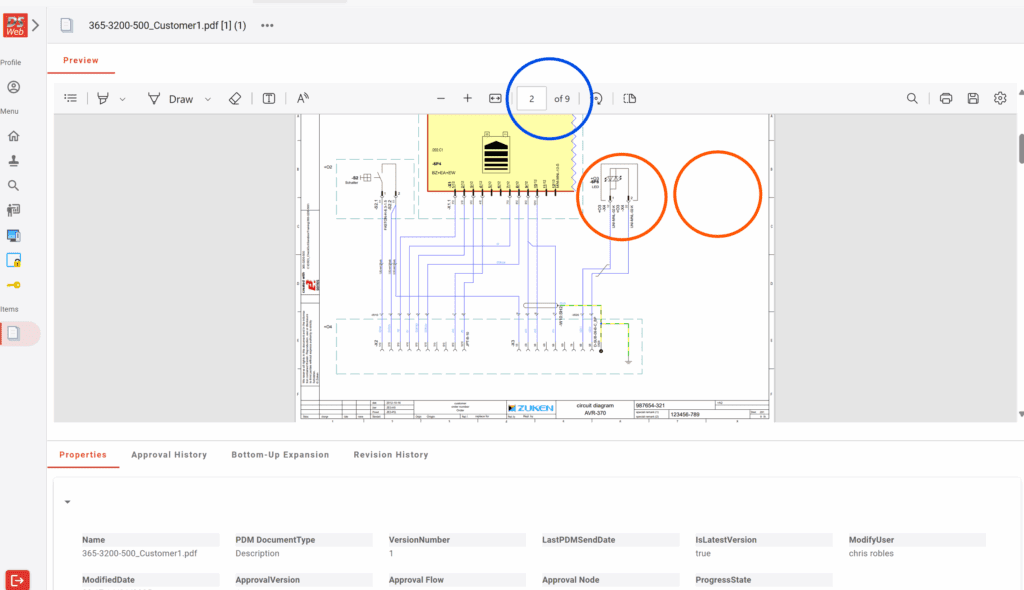Save the annotated document
The height and width of the screenshot is (590, 1024).
click(x=972, y=98)
